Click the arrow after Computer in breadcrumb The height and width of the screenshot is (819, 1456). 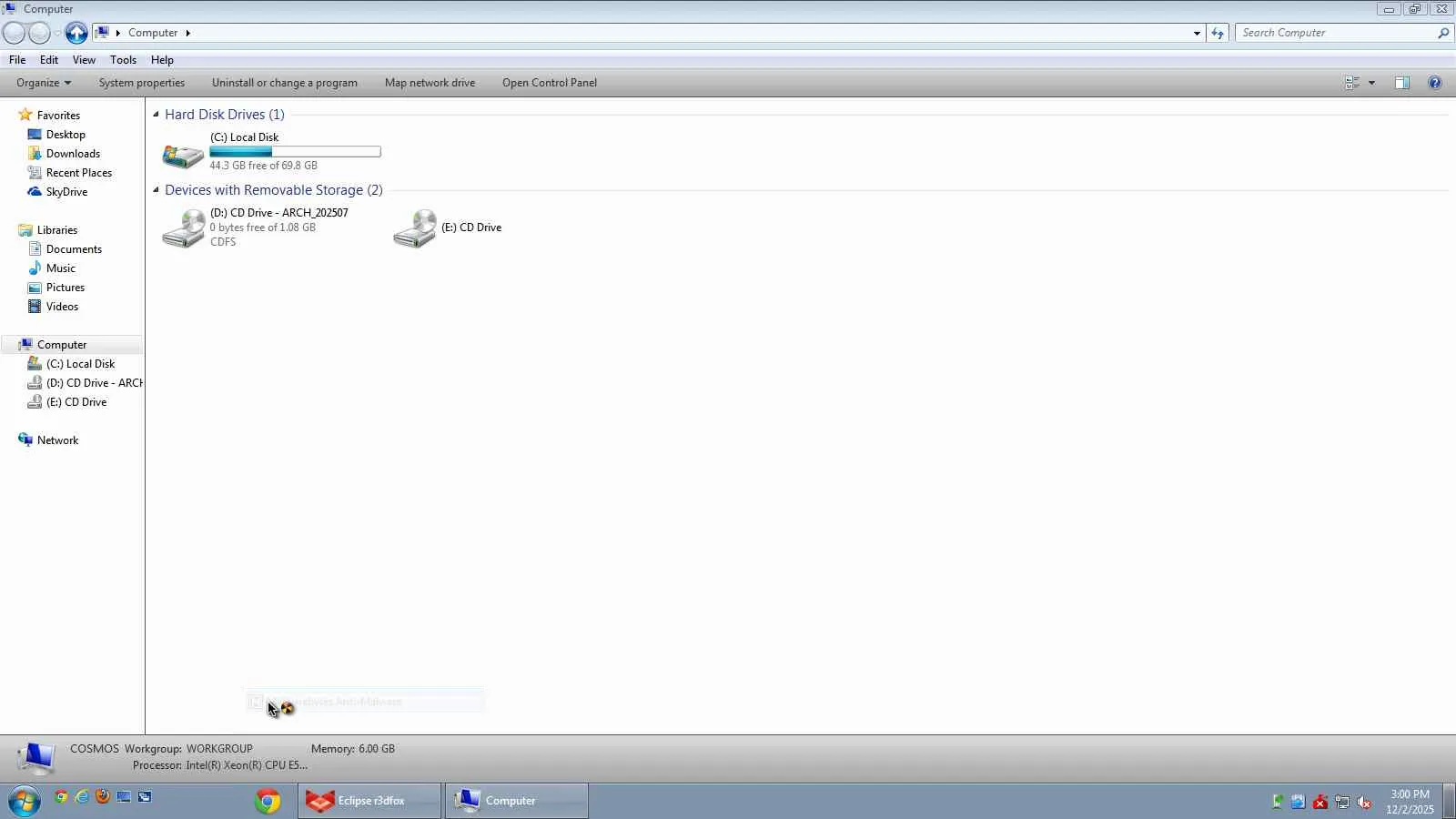(x=187, y=33)
